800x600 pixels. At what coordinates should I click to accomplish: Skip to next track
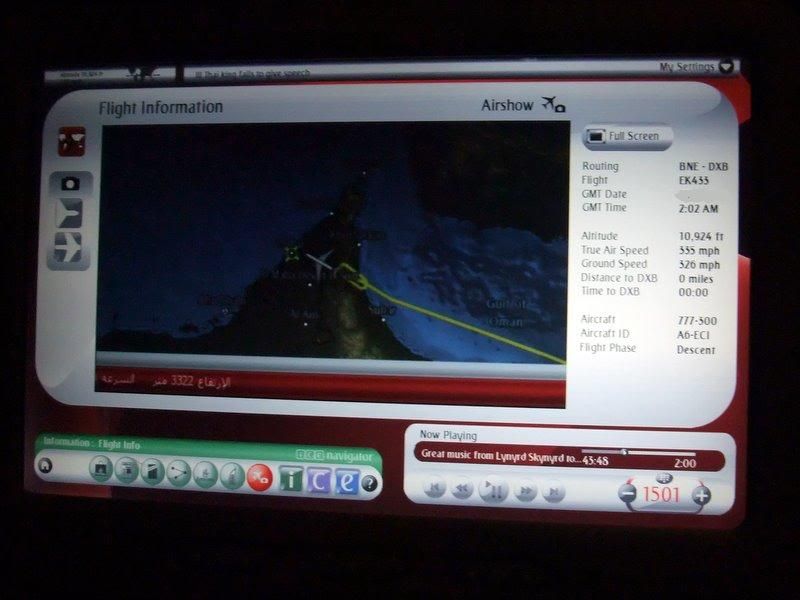coord(554,492)
